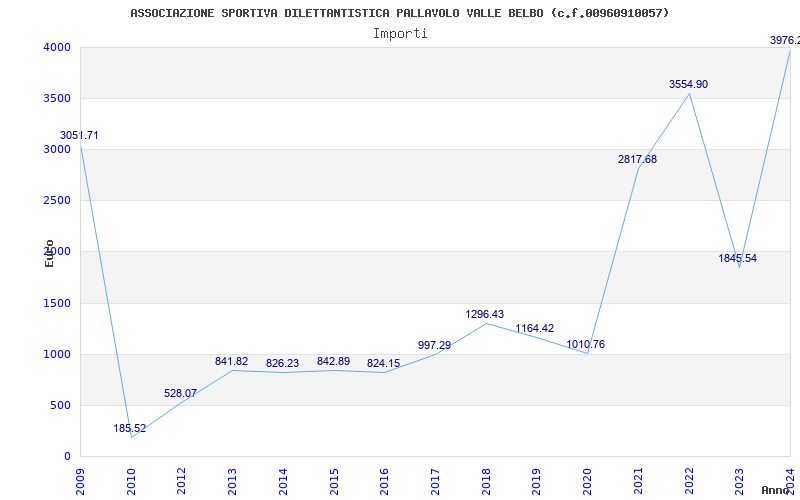This screenshot has height=500, width=800.
Task: Select the 2021 x-axis year label
Action: [x=638, y=482]
